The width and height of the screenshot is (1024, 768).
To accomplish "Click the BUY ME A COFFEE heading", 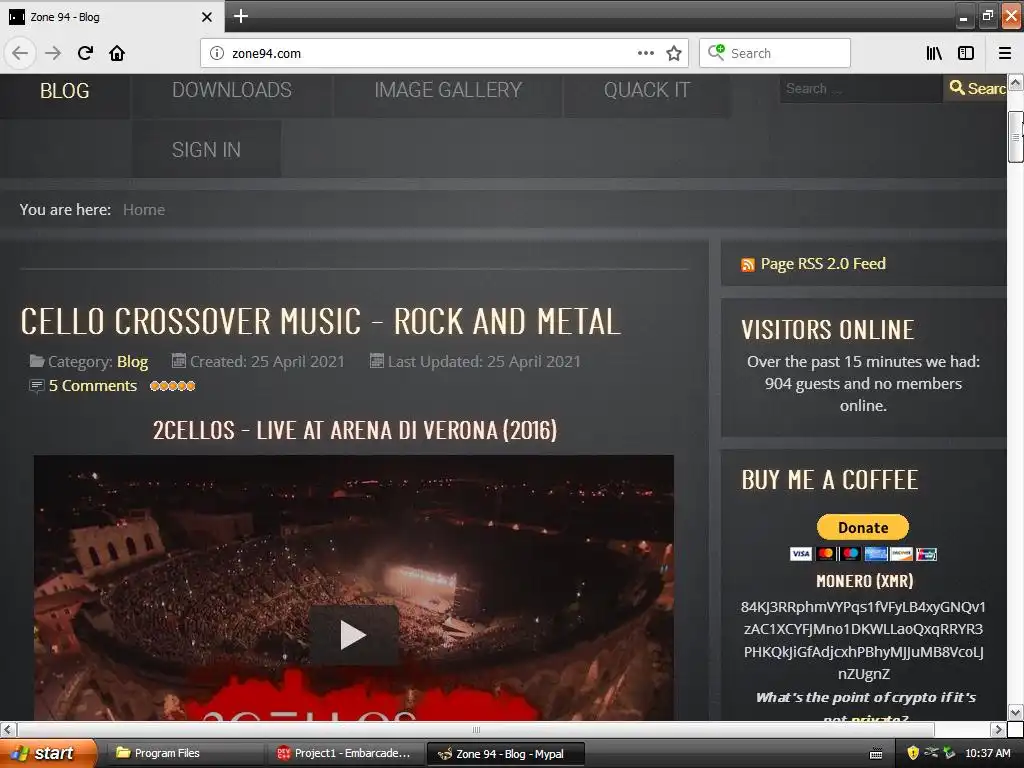I will 829,480.
